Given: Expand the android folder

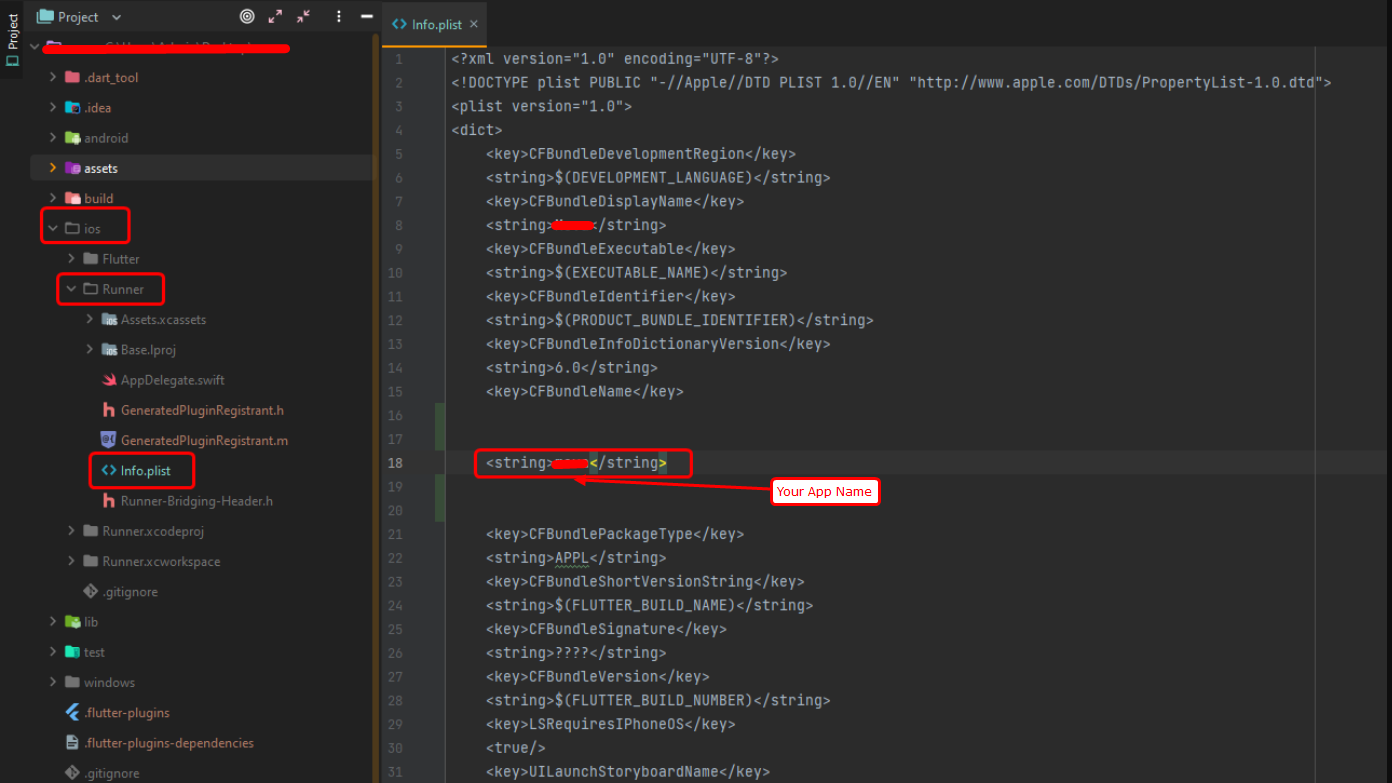Looking at the screenshot, I should [53, 138].
